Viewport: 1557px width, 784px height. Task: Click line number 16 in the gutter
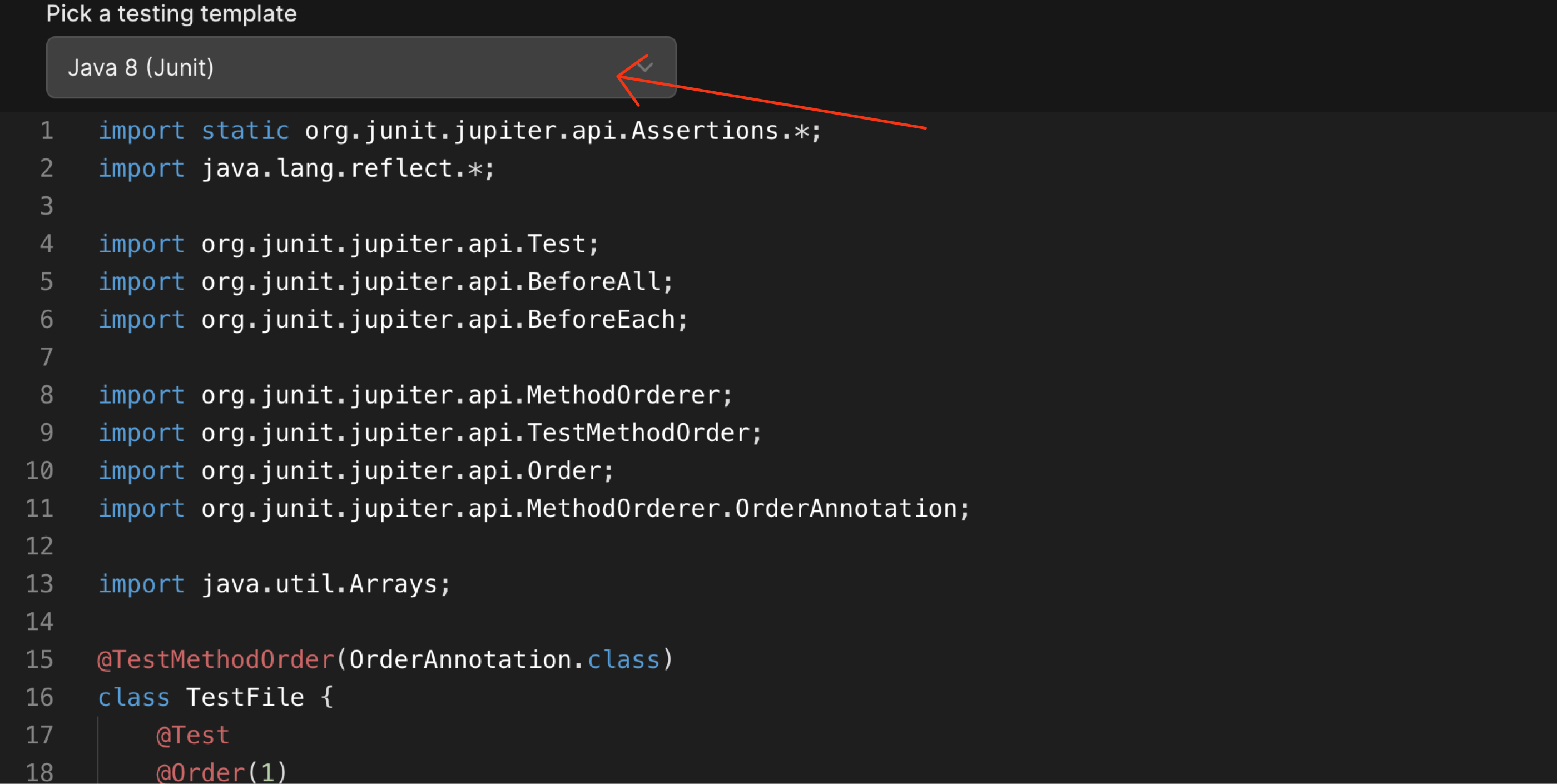click(39, 697)
